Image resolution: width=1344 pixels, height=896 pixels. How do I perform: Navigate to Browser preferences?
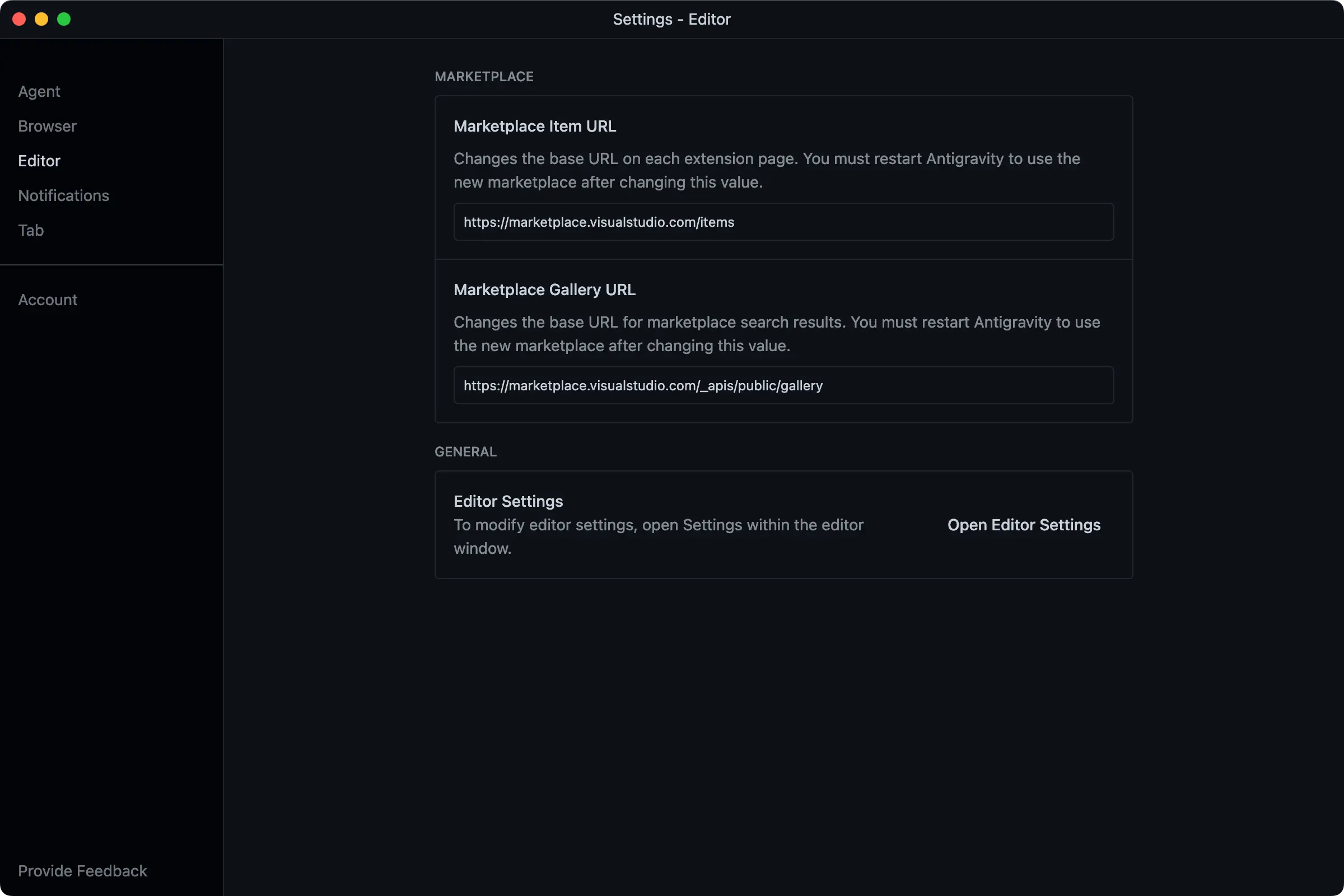point(47,127)
